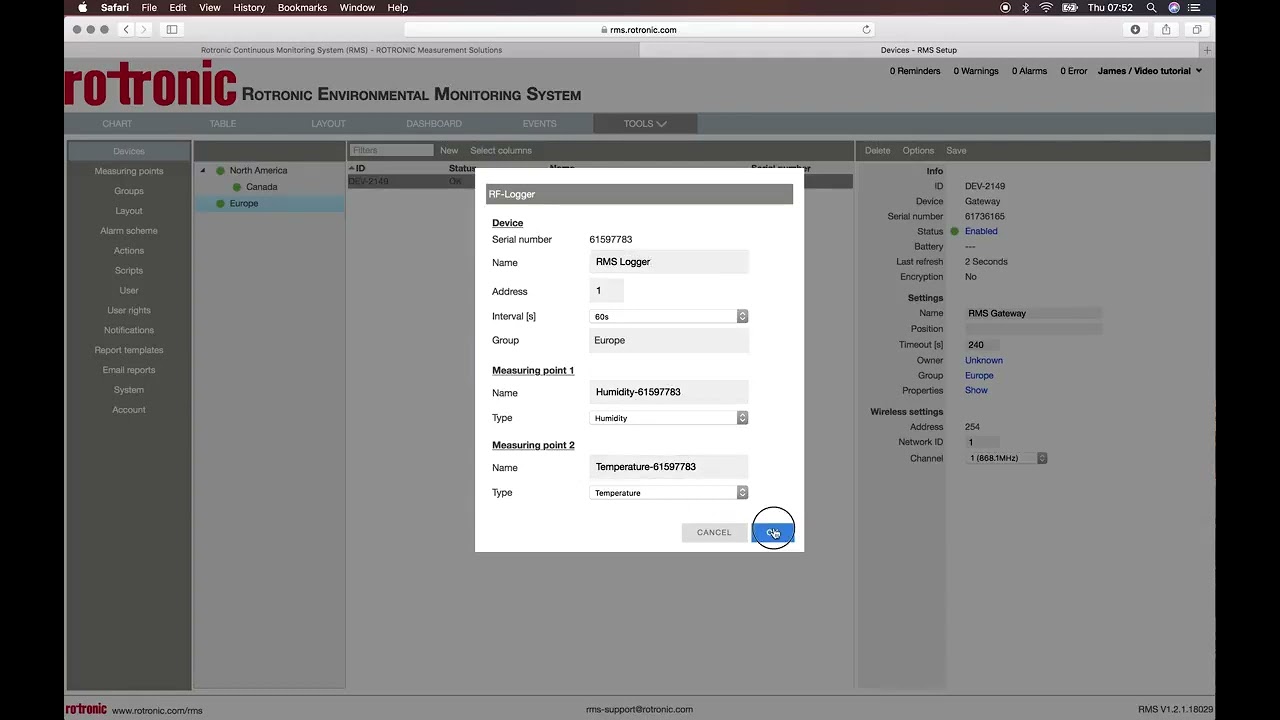The height and width of the screenshot is (720, 1280).
Task: Open the Apple menu
Action: click(x=82, y=7)
